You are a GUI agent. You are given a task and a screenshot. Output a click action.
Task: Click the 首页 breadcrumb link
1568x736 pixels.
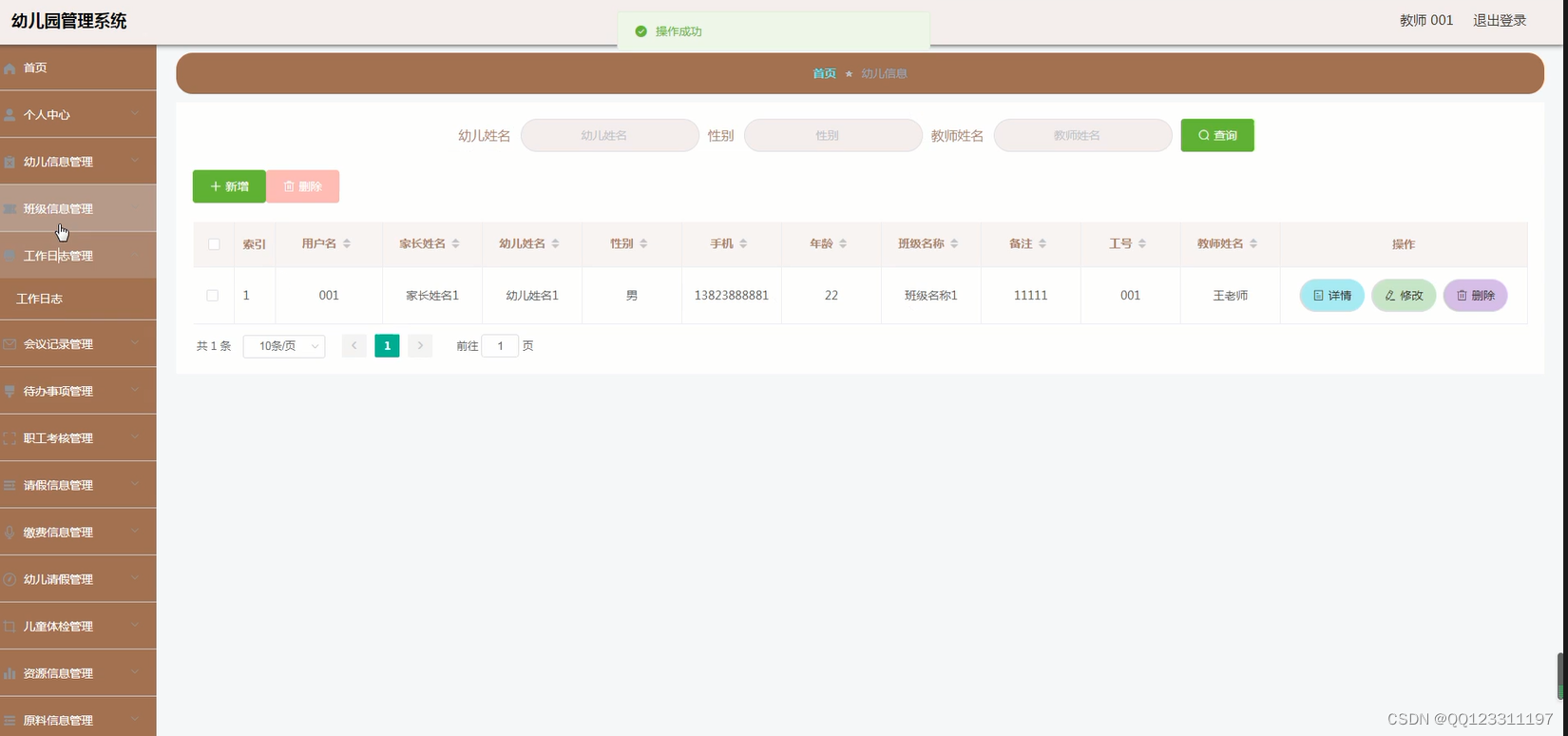pos(824,73)
